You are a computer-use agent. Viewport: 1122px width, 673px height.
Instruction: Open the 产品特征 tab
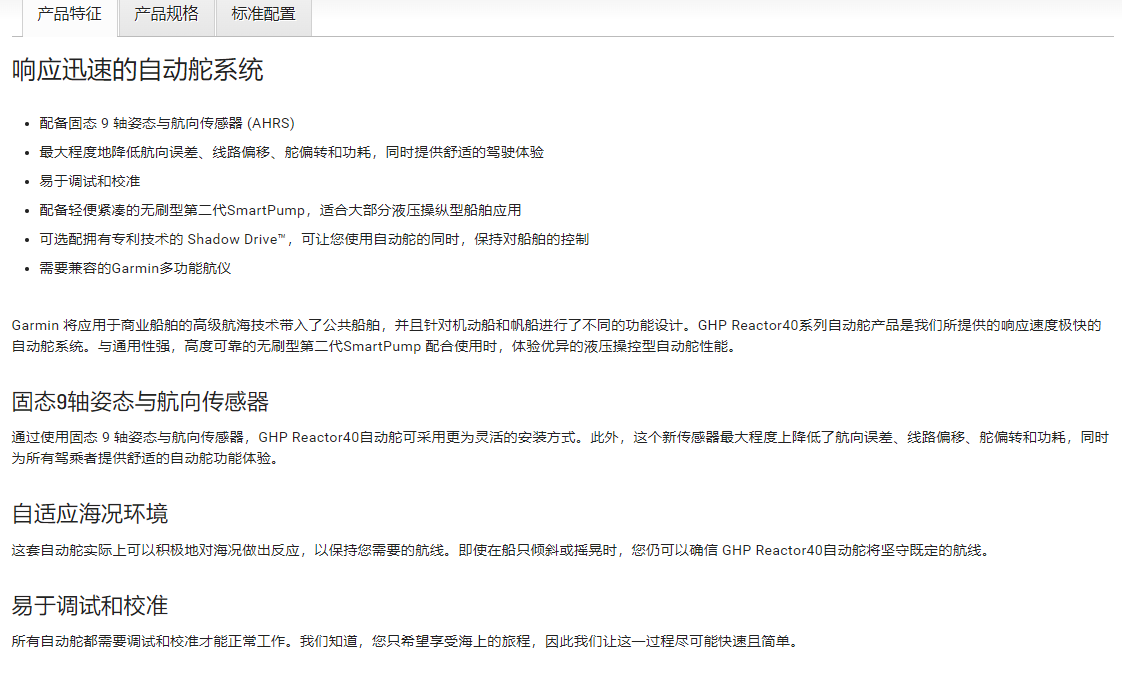(69, 15)
